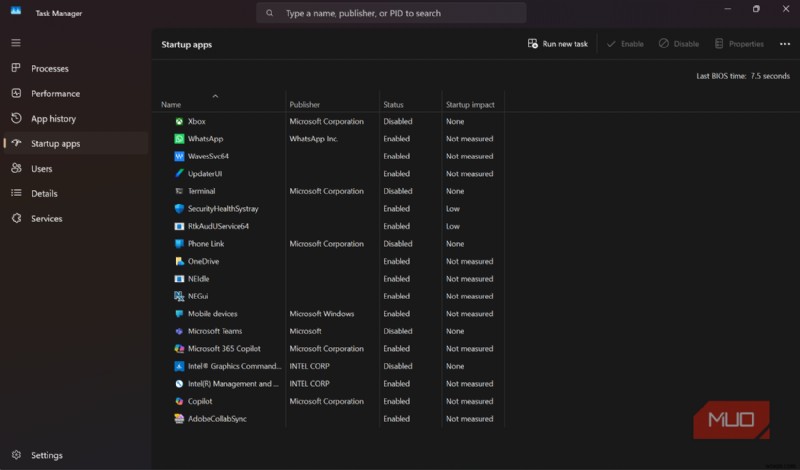Open the hamburger navigation menu
800x470 pixels.
coord(16,43)
